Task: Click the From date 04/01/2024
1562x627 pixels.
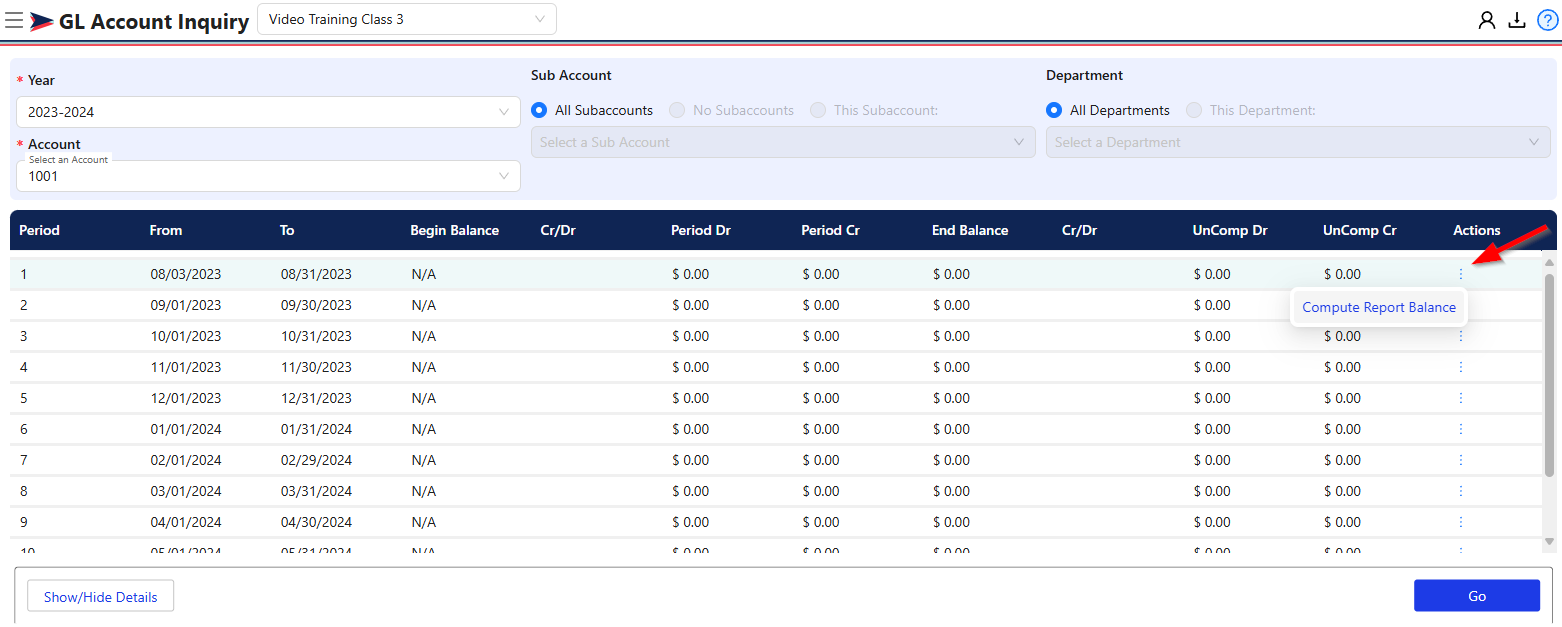Action: [186, 522]
